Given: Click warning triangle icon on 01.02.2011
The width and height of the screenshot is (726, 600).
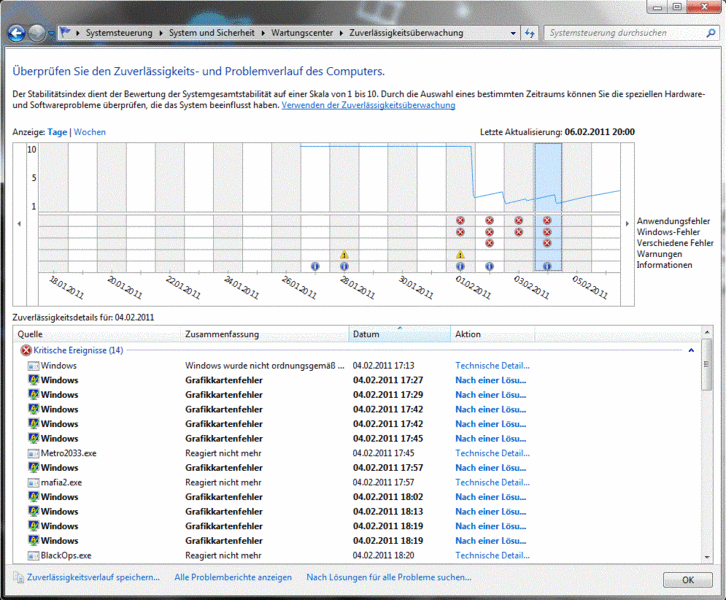Looking at the screenshot, I should pyautogui.click(x=460, y=255).
